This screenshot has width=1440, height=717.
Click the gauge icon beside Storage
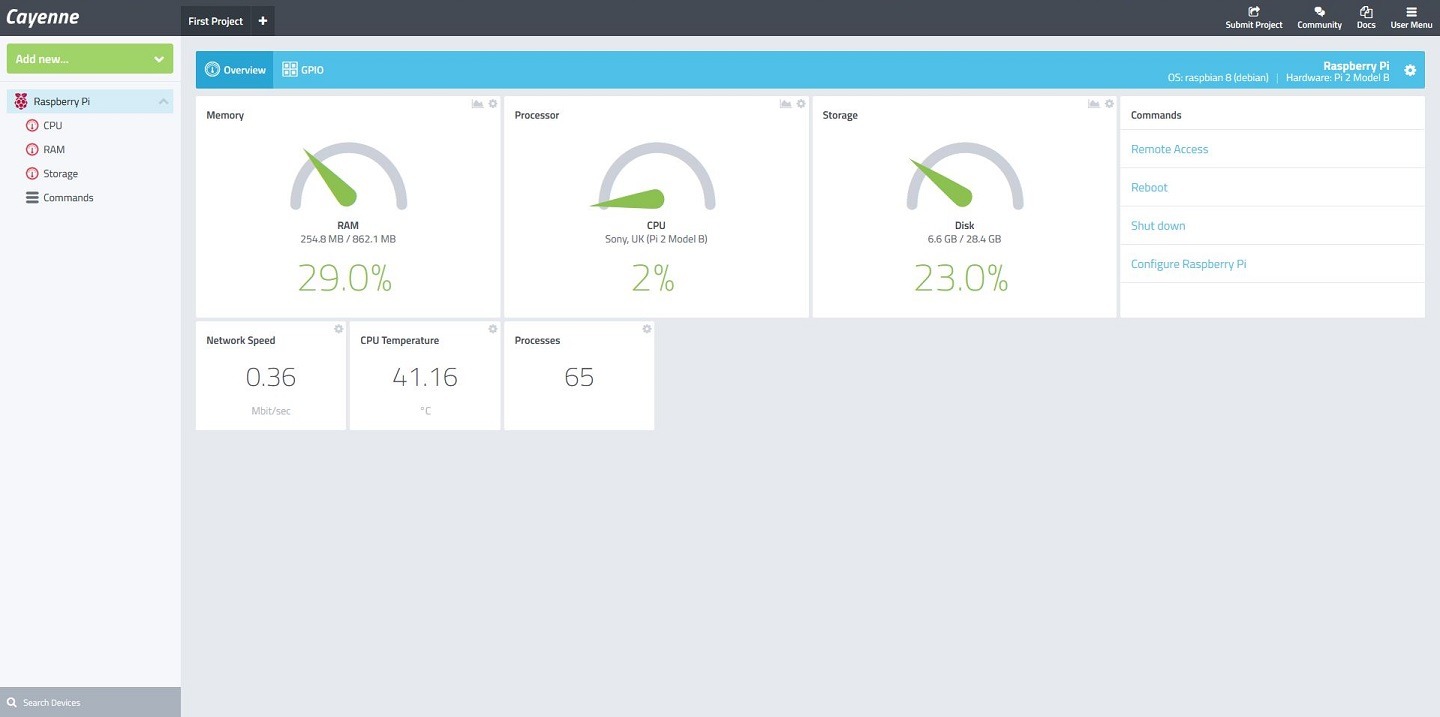pos(32,174)
